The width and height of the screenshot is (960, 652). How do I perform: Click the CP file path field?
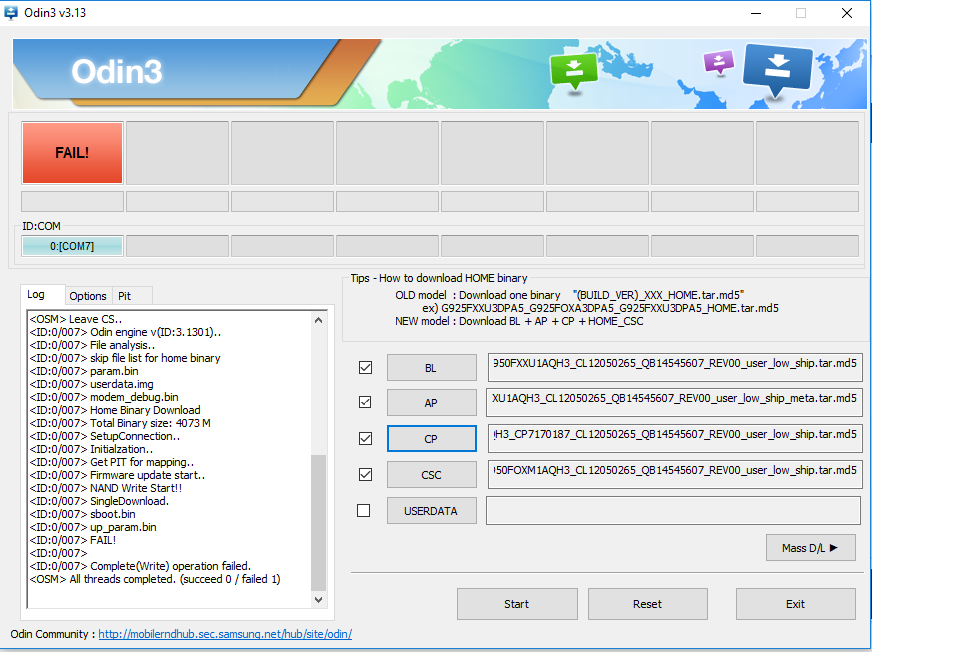coord(675,438)
